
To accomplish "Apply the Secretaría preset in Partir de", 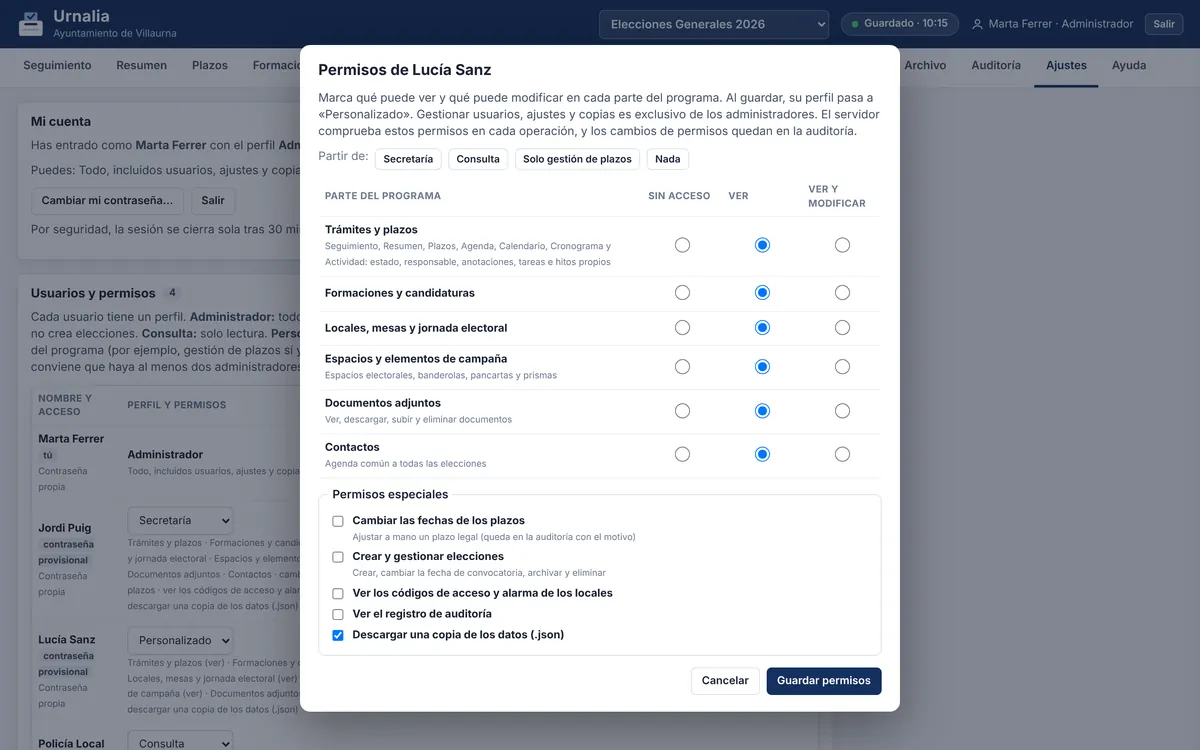I will tap(408, 159).
